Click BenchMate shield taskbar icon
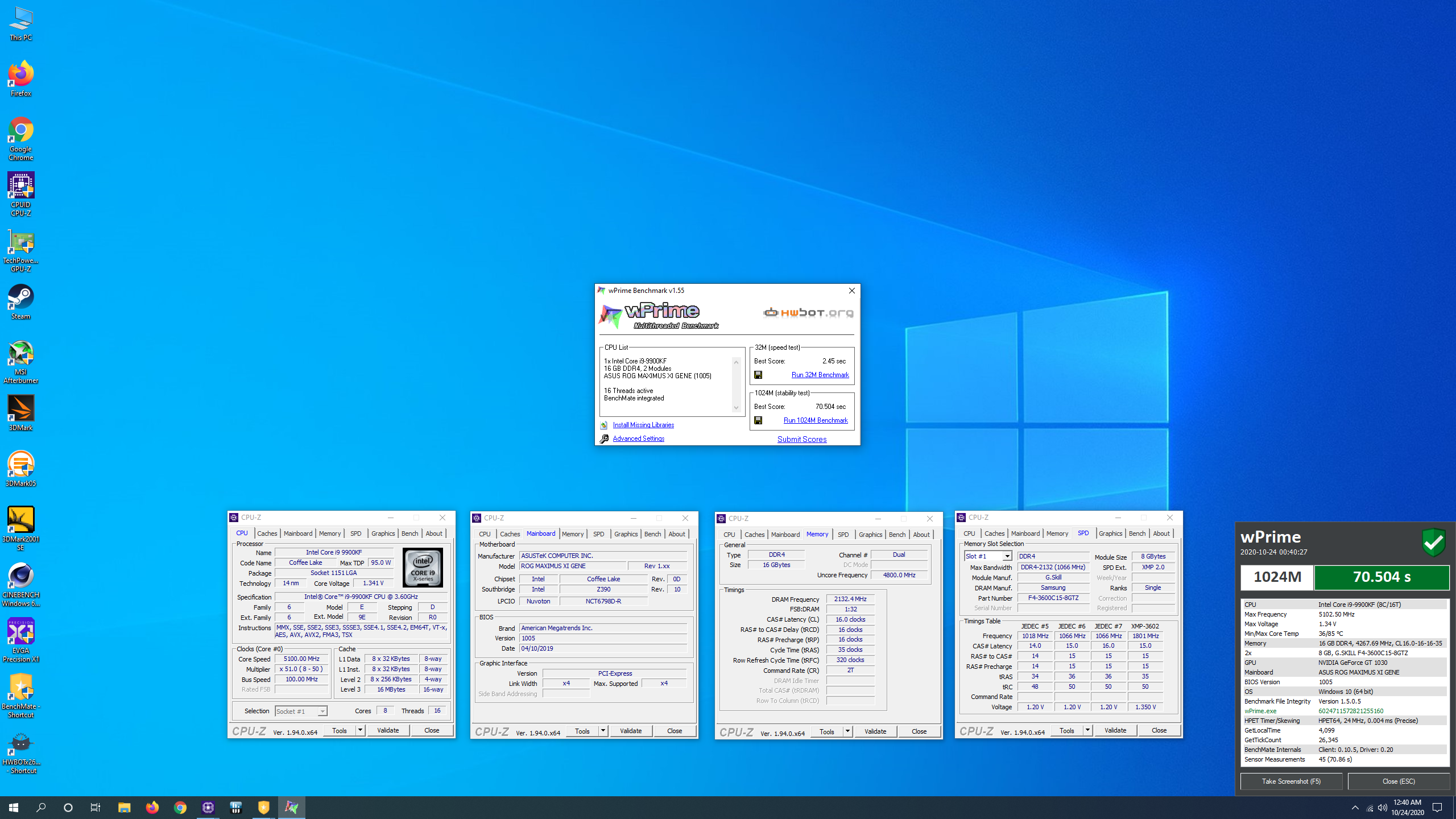This screenshot has height=819, width=1456. pos(264,807)
